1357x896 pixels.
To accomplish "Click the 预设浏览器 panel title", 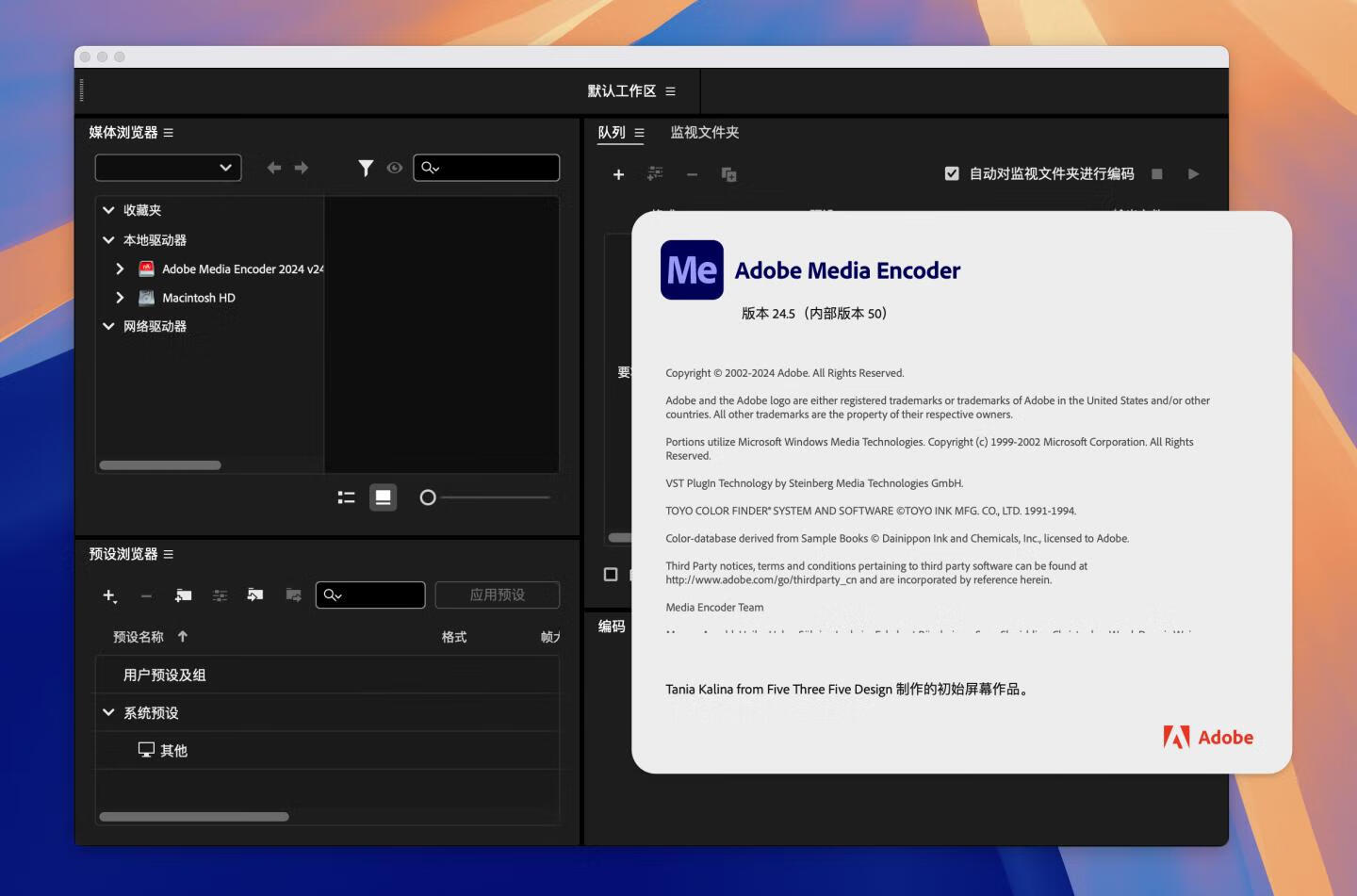I will [123, 554].
